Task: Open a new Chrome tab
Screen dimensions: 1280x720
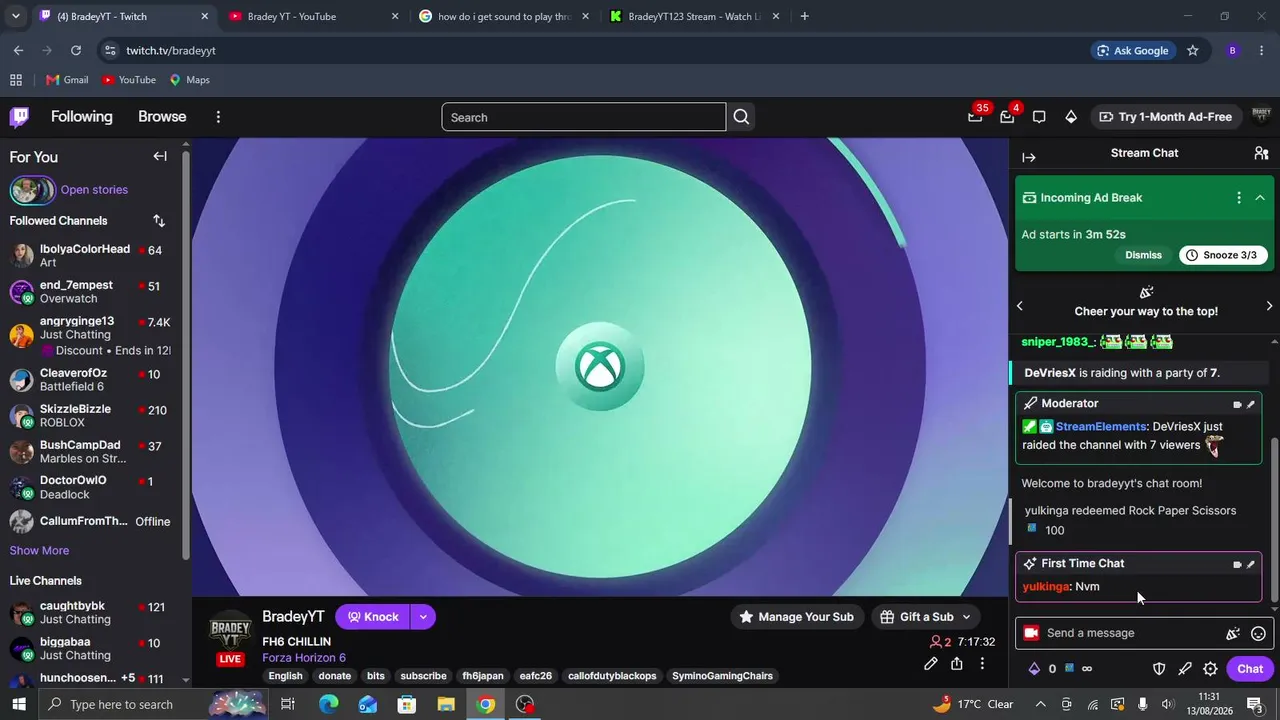Action: (804, 16)
